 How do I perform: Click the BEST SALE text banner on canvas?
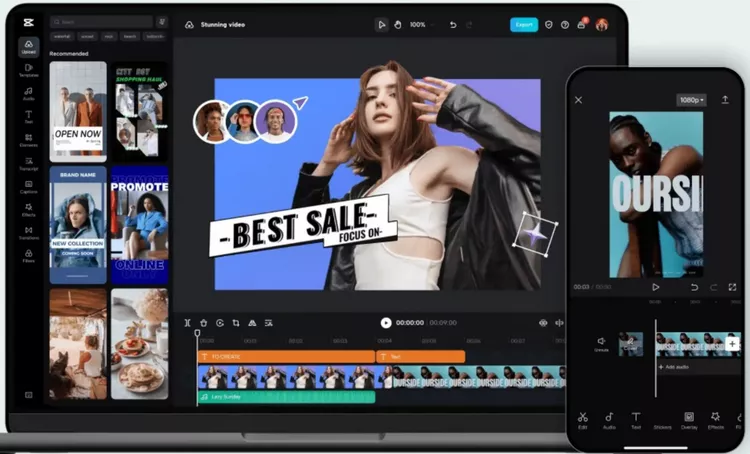(302, 226)
